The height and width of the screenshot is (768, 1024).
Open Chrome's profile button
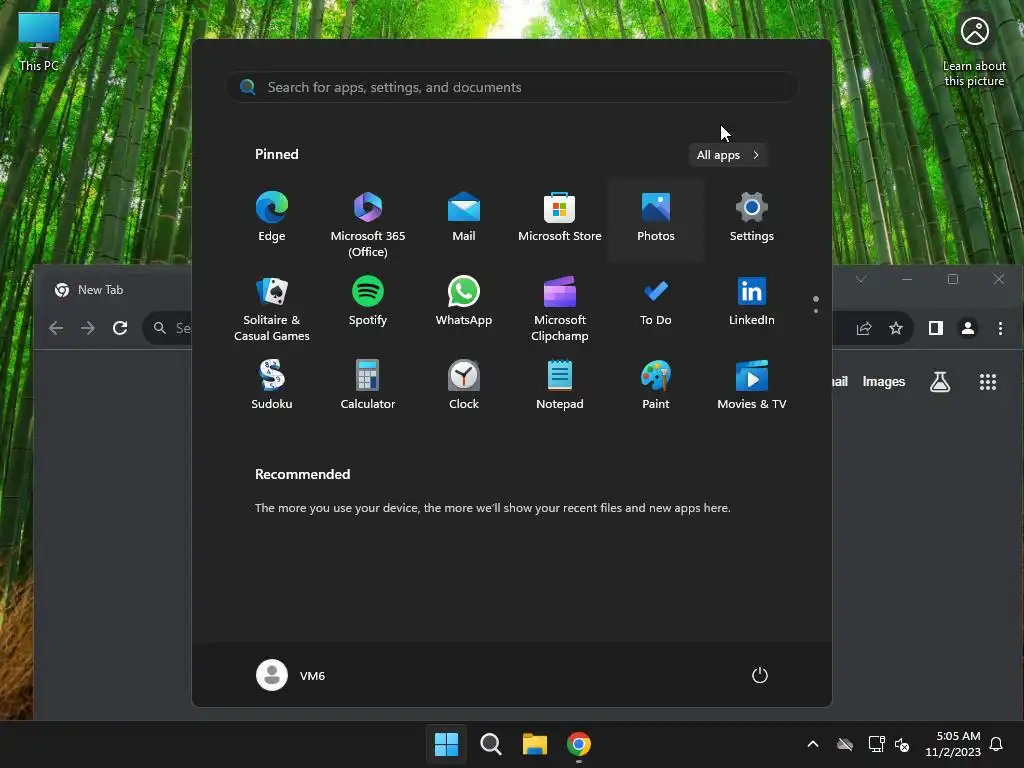968,328
